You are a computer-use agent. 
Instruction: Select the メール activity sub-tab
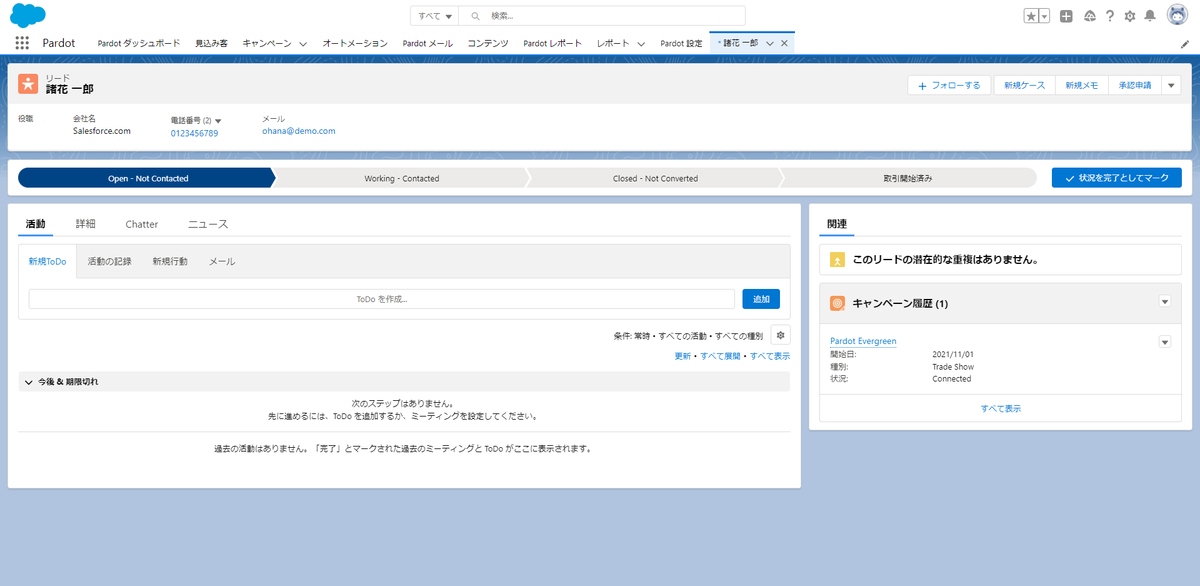click(x=222, y=261)
